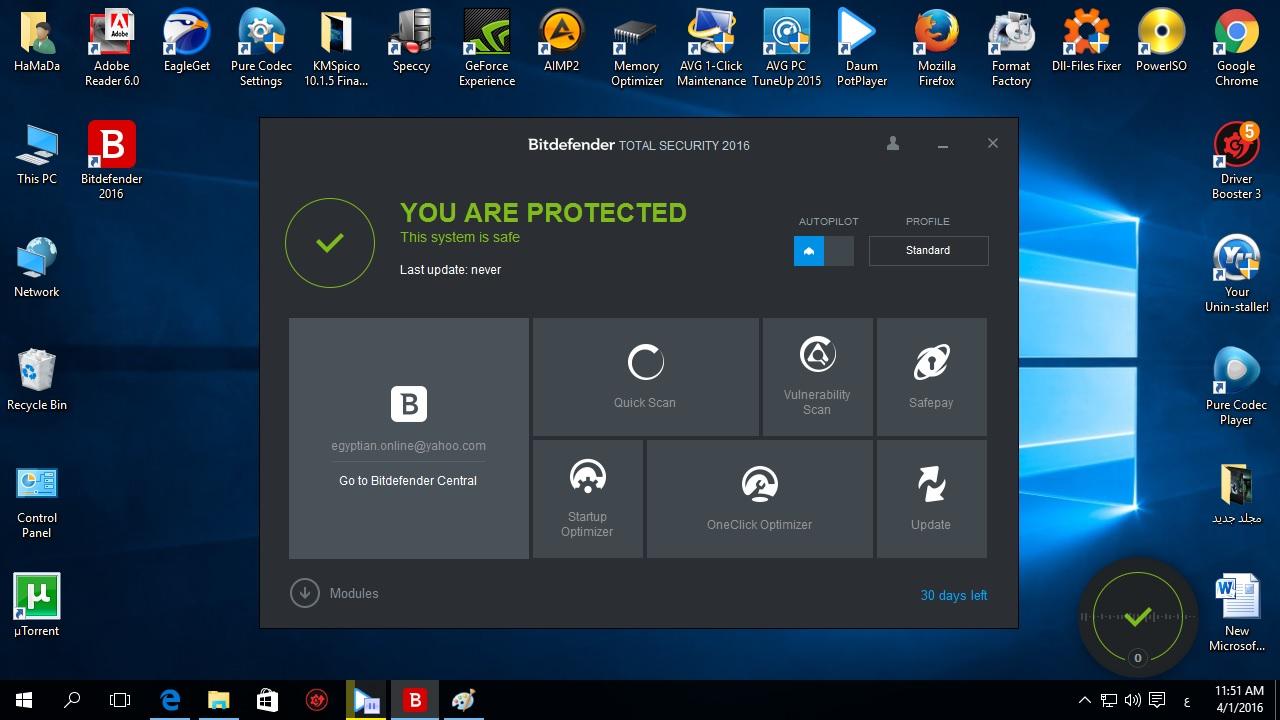The width and height of the screenshot is (1280, 720).
Task: Select AVG PC TuneUp 2015 icon
Action: [786, 48]
